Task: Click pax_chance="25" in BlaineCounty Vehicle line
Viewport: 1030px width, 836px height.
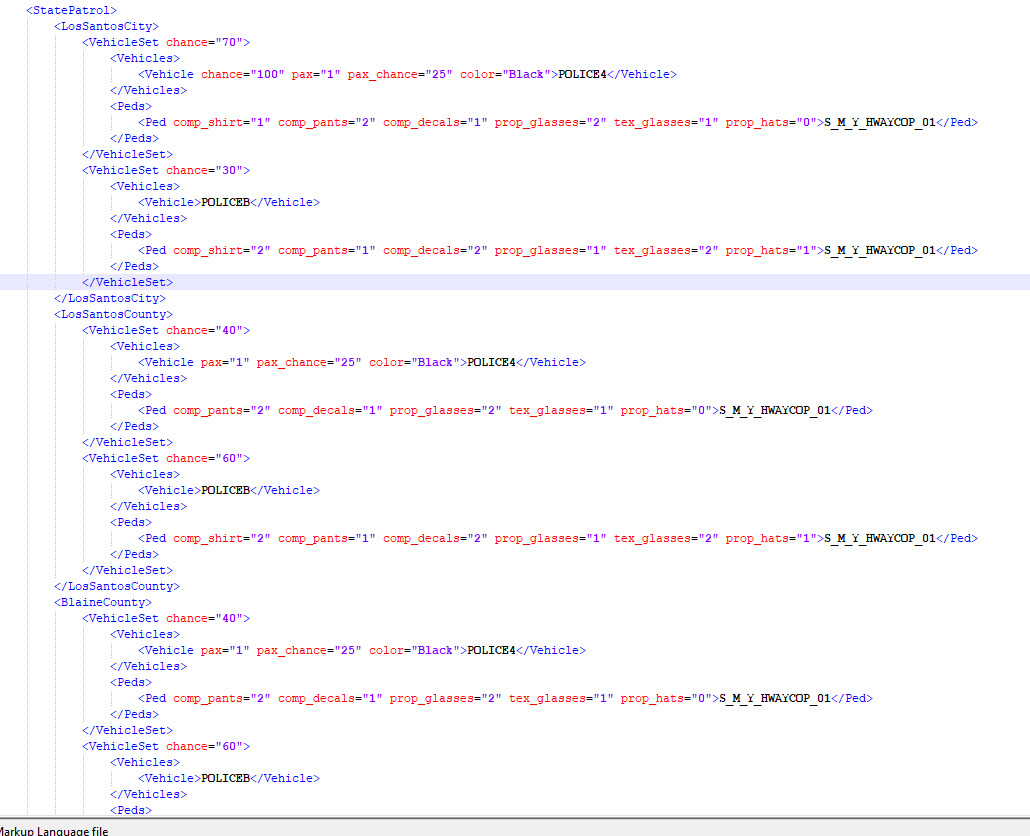Action: 309,650
